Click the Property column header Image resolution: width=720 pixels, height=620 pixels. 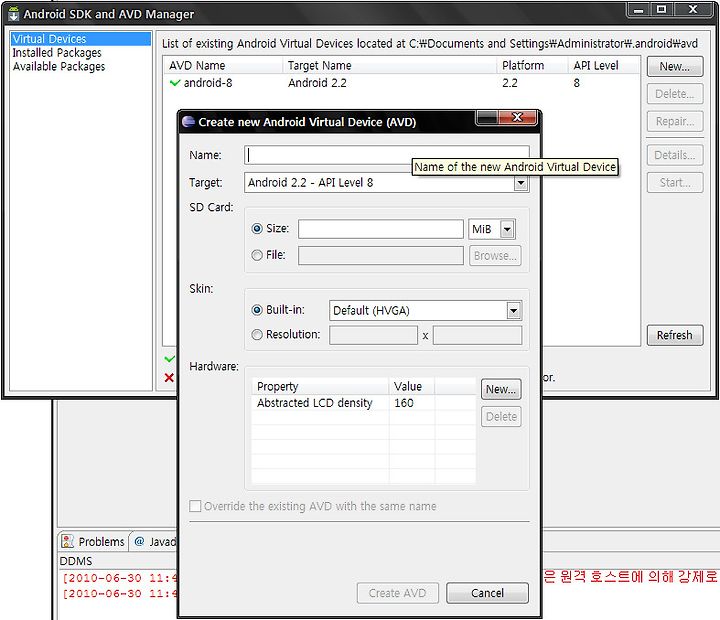click(321, 387)
